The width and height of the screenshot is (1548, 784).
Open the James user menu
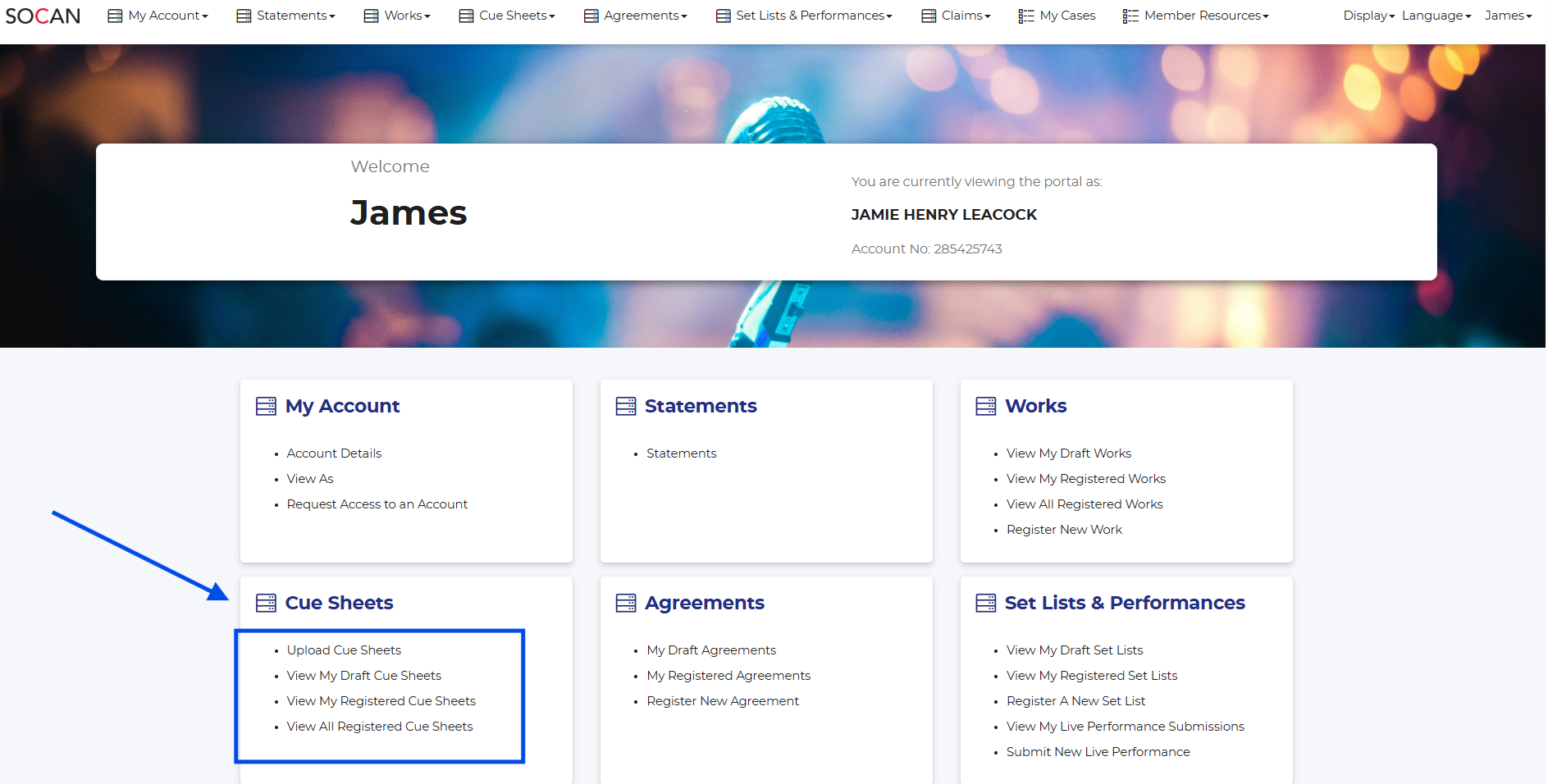coord(1508,16)
